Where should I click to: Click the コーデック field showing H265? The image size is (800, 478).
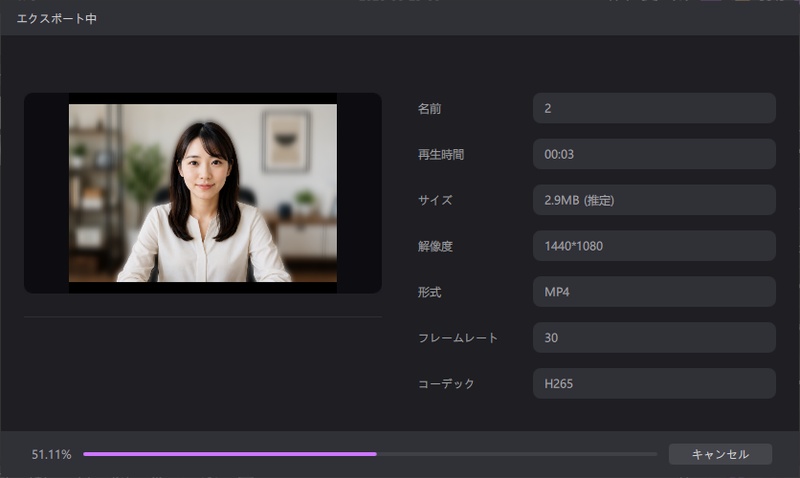[654, 384]
